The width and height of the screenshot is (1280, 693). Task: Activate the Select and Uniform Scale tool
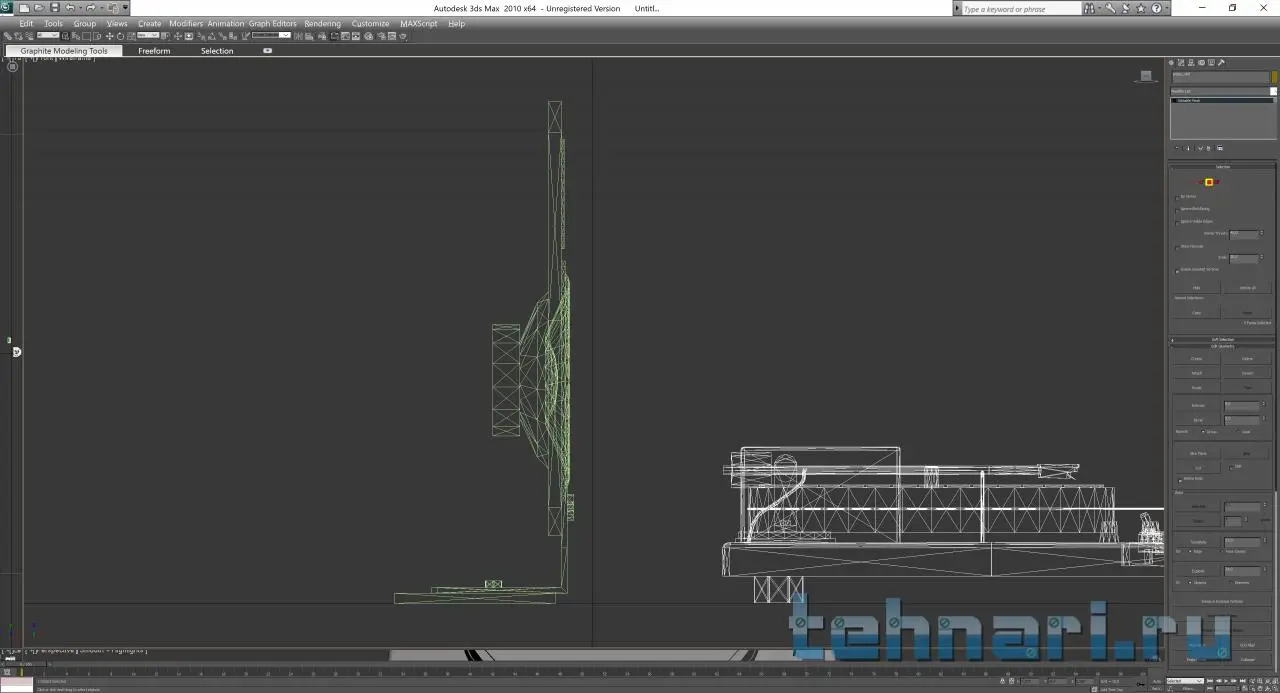click(x=131, y=36)
